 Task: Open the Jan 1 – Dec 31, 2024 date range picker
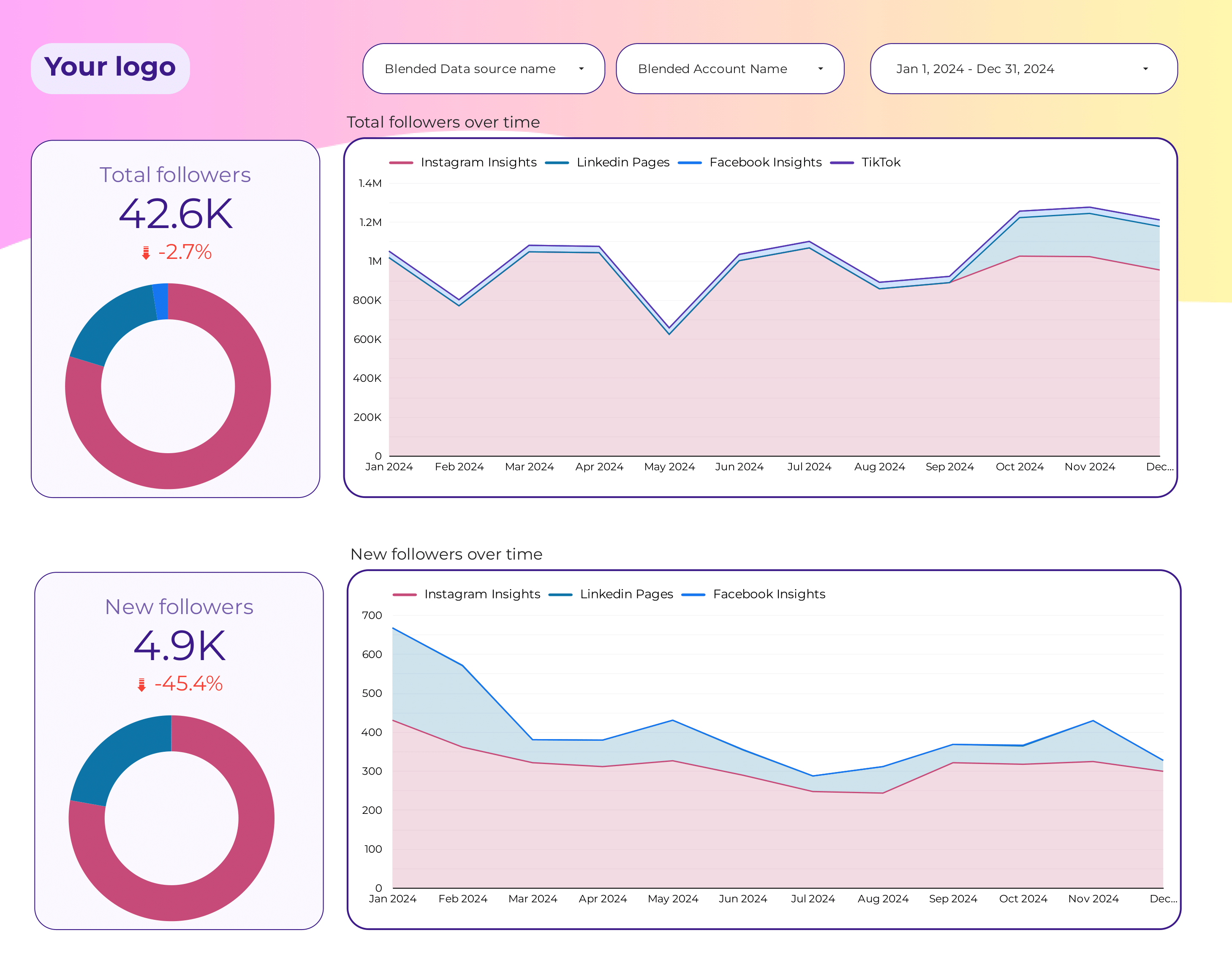pos(1023,68)
